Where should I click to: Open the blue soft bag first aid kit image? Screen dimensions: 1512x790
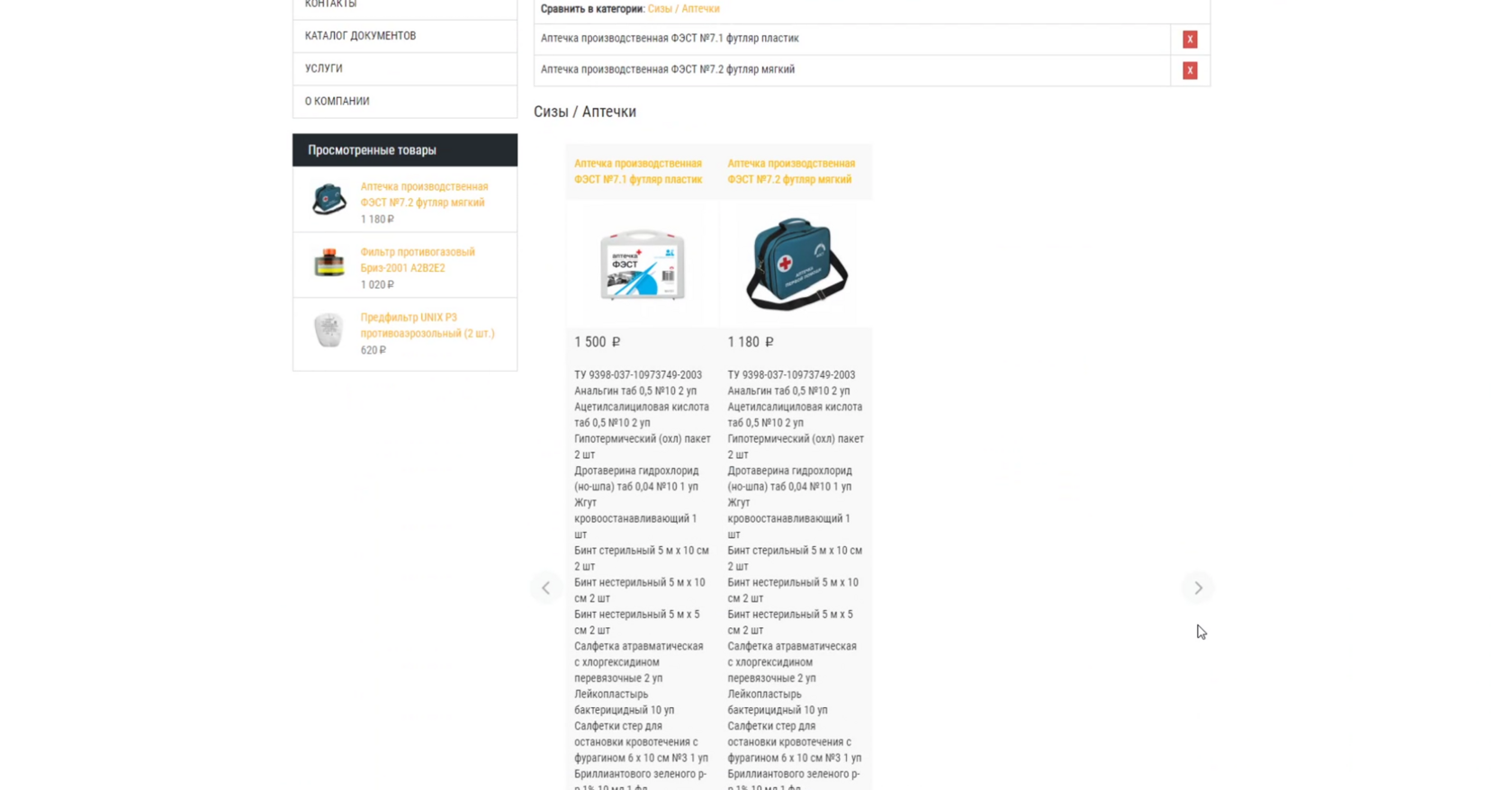(796, 264)
